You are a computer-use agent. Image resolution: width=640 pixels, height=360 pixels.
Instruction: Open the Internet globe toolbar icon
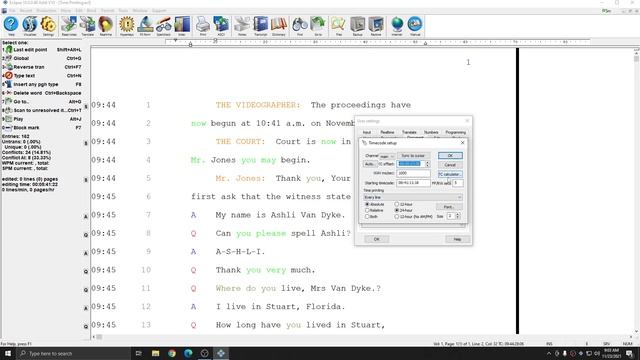pos(397,25)
